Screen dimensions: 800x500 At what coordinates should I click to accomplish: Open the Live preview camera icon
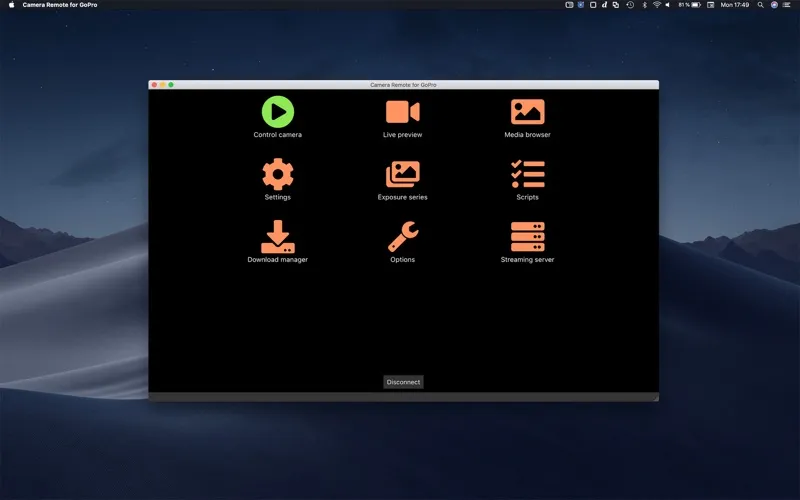click(403, 112)
